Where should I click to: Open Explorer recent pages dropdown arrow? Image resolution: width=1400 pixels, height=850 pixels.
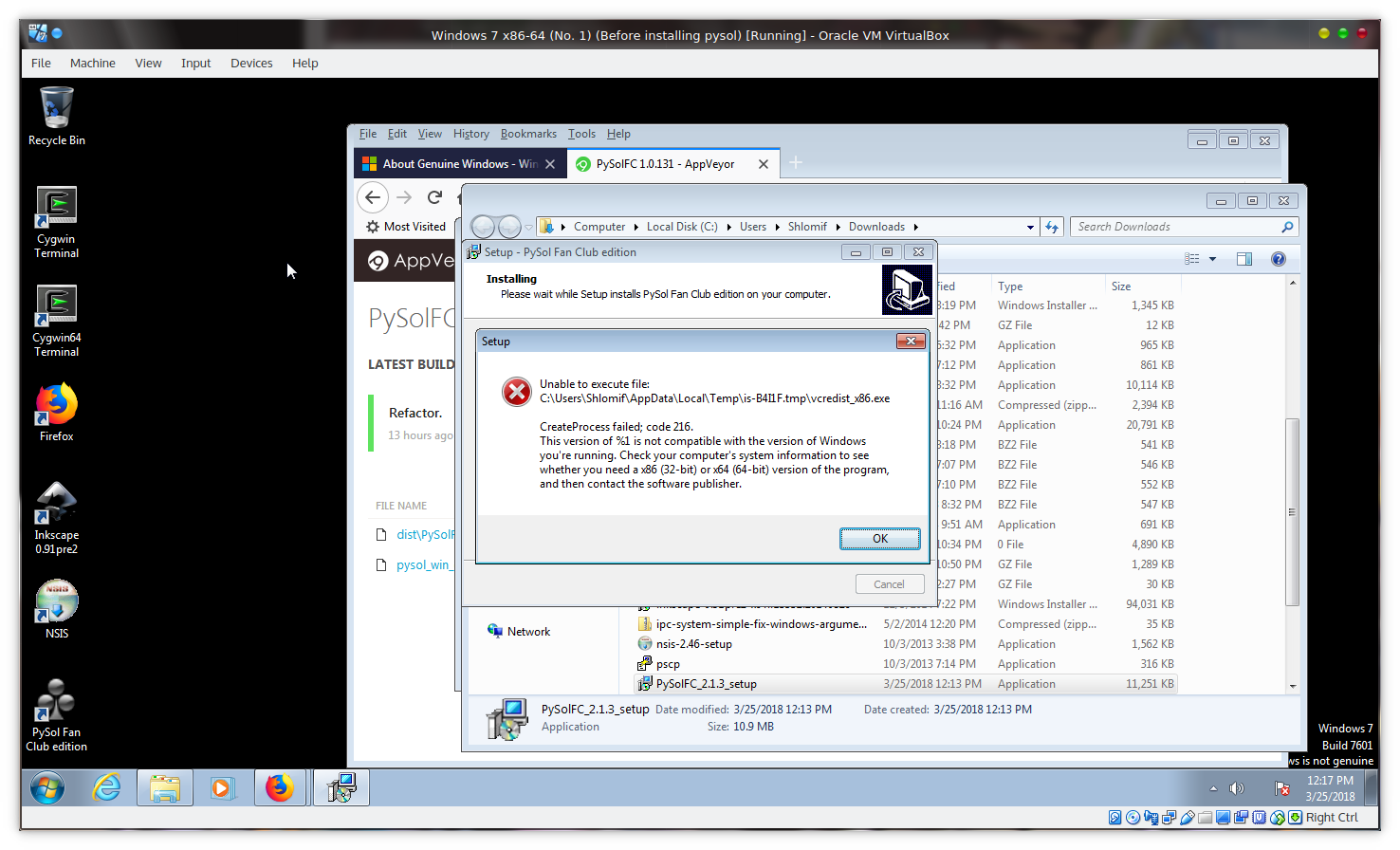528,227
